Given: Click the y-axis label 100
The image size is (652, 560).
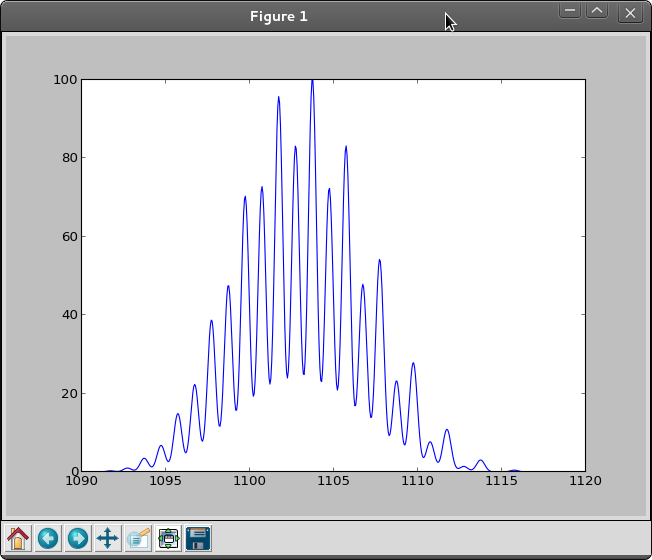Looking at the screenshot, I should pos(65,80).
